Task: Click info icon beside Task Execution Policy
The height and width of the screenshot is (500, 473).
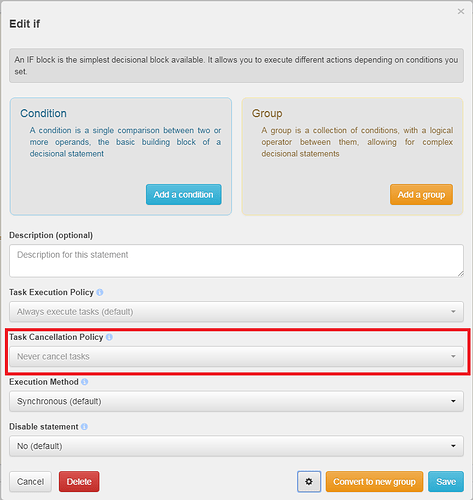Action: point(100,292)
